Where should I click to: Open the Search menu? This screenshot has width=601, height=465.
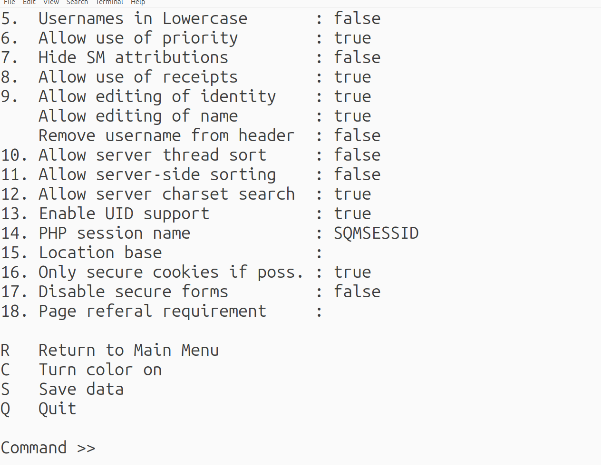click(77, 2)
